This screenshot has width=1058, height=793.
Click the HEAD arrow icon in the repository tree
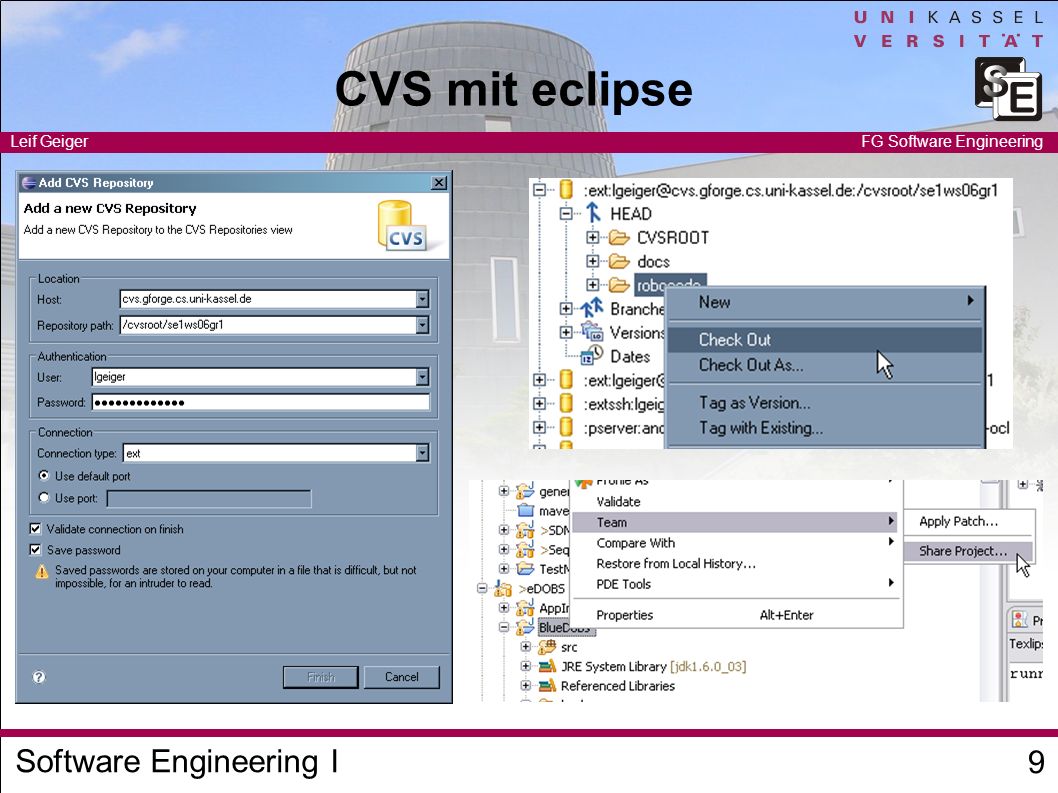click(593, 213)
